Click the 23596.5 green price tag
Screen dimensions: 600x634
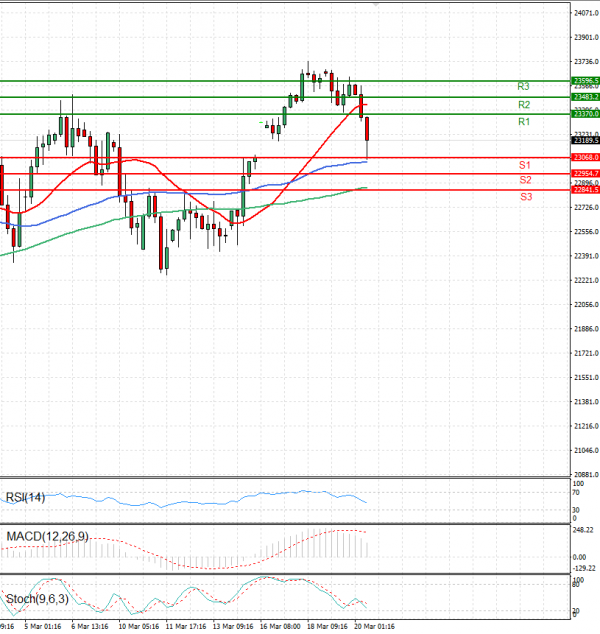coord(585,81)
